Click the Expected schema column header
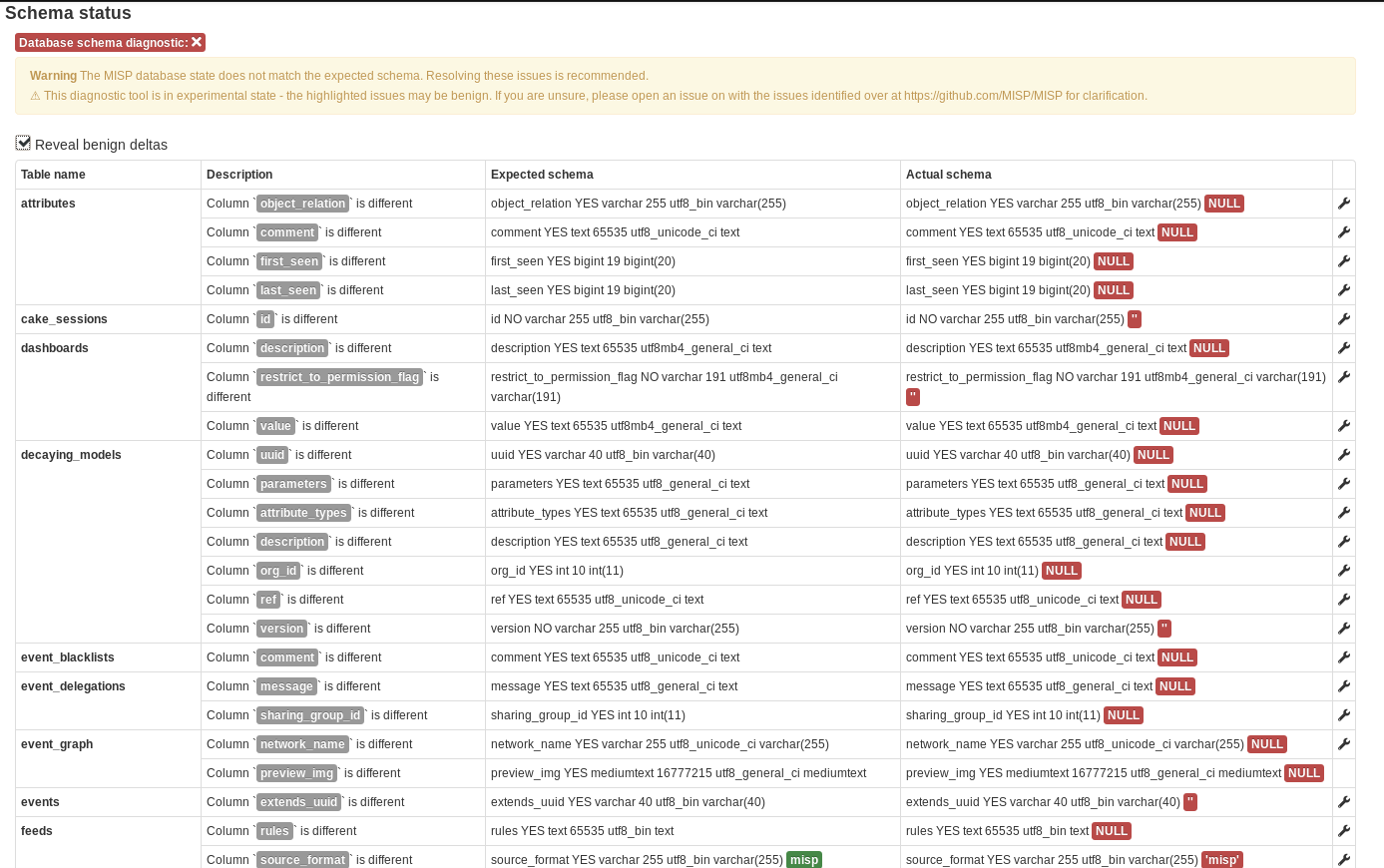This screenshot has height=868, width=1384. tap(542, 174)
